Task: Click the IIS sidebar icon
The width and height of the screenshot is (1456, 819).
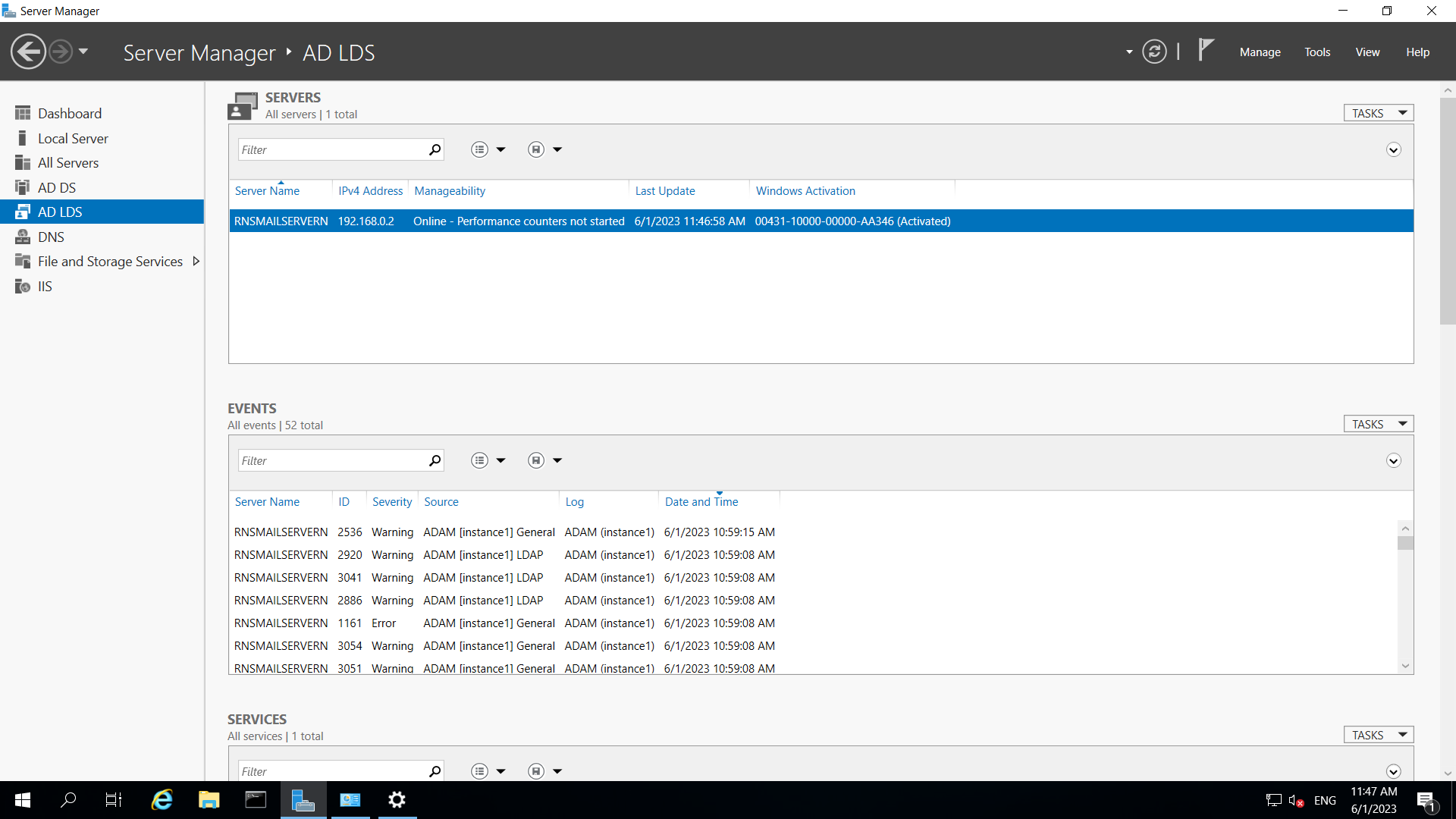Action: (x=23, y=286)
